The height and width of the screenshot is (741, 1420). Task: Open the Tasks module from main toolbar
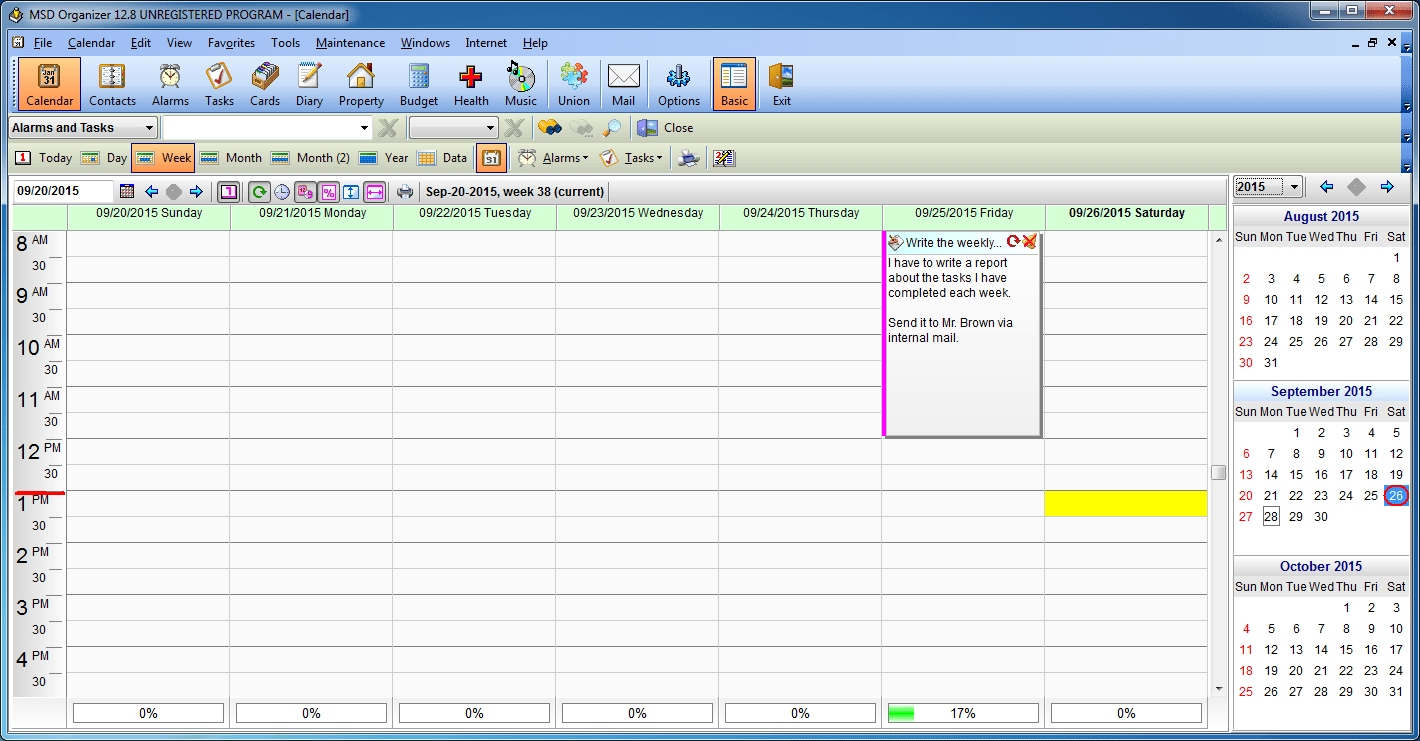point(219,84)
